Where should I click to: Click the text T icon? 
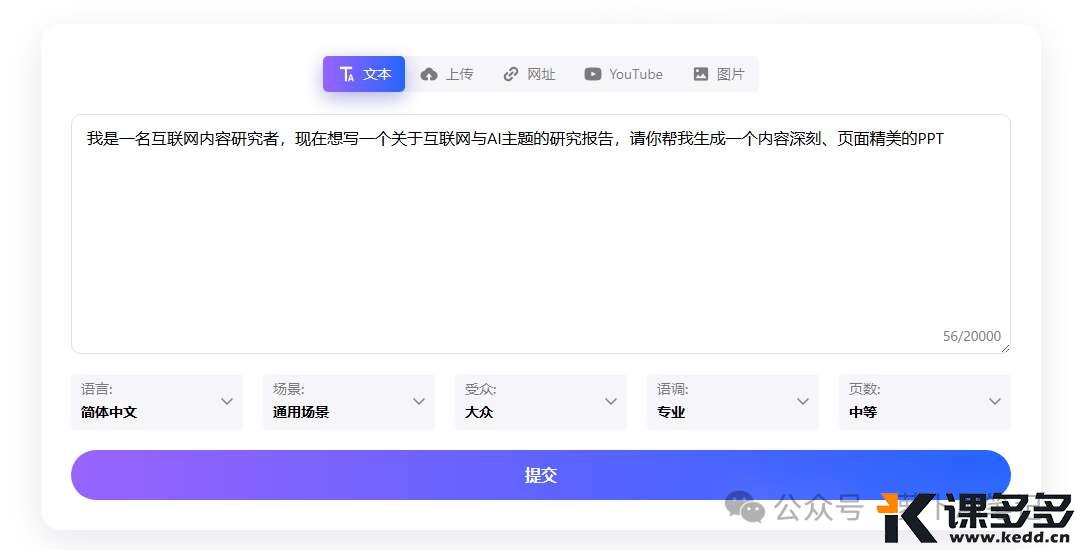click(347, 74)
